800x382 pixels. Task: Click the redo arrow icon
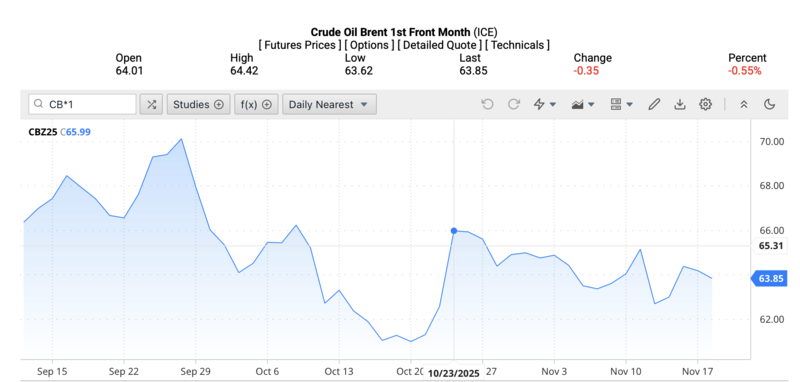point(513,105)
